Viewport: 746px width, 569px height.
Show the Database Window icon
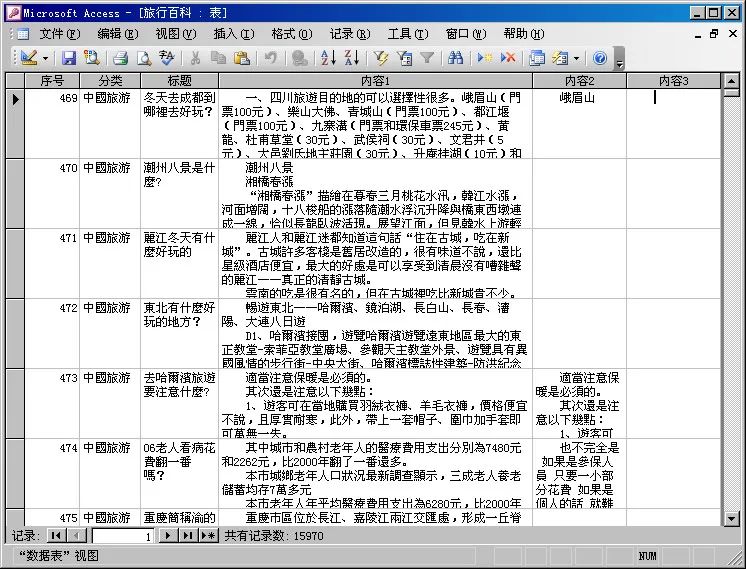(537, 58)
